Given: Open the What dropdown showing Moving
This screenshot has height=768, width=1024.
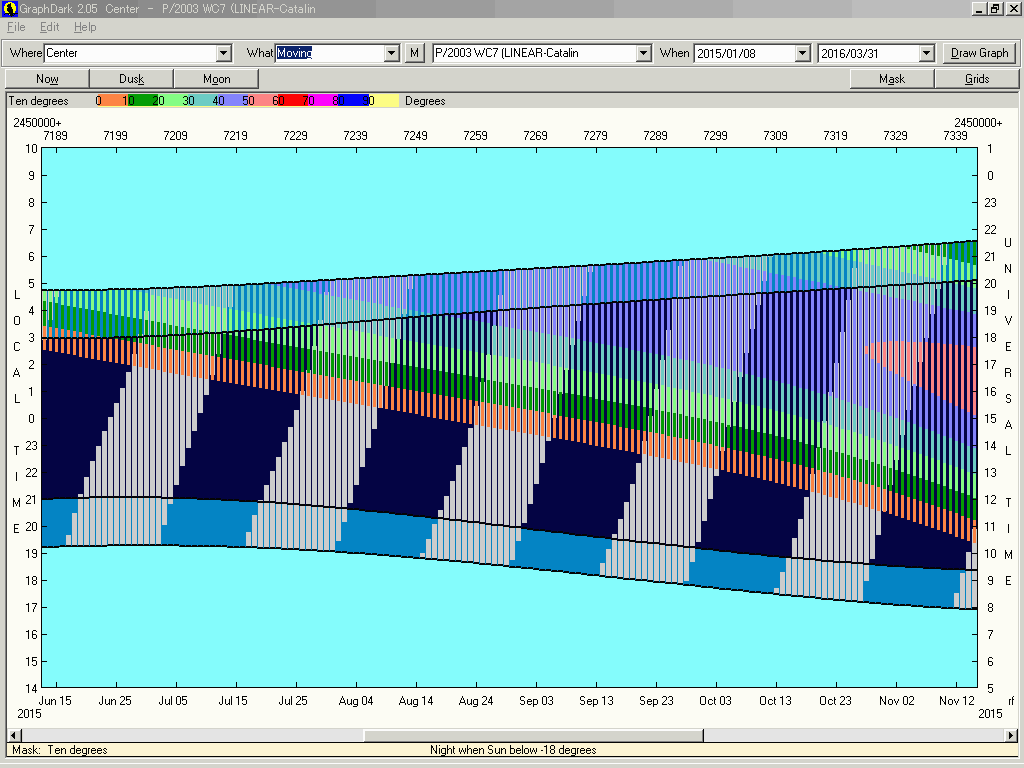Looking at the screenshot, I should pyautogui.click(x=392, y=53).
